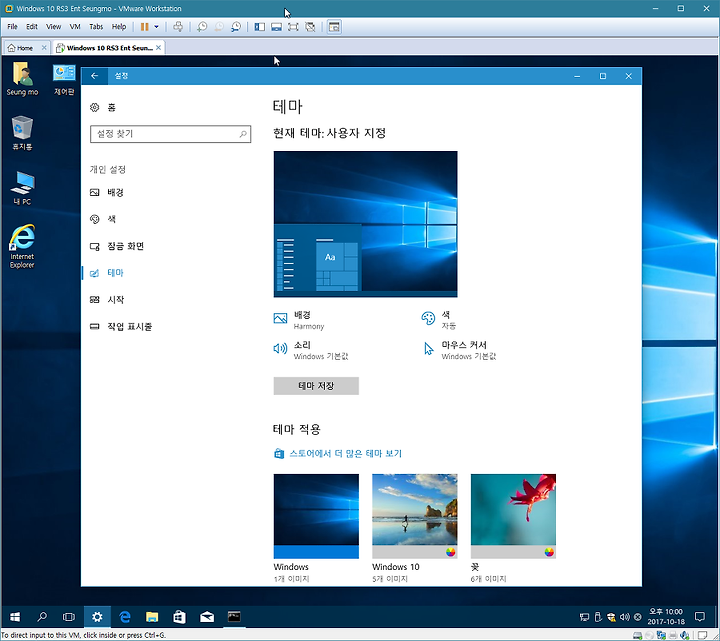Toggle the VMware library sidebar icon
Screen dimensions: 720x641
point(259,27)
